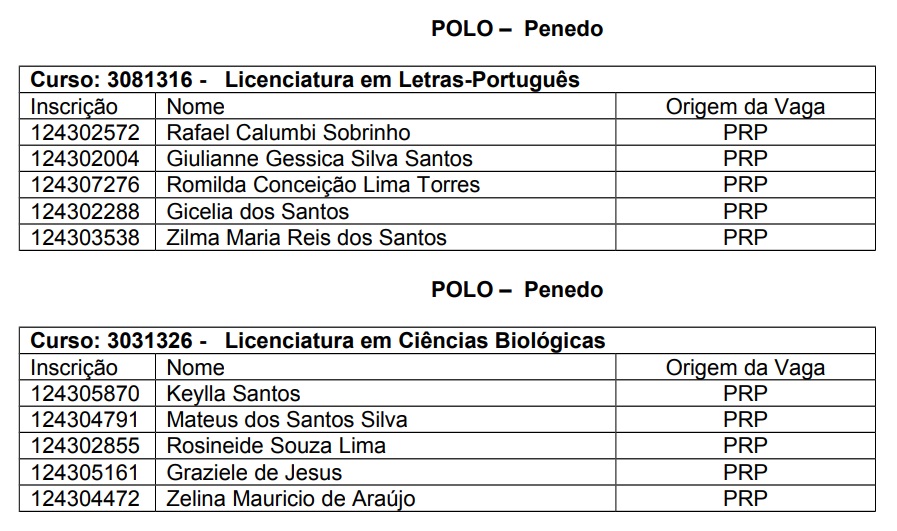Click inscription number 124307276

tap(85, 185)
